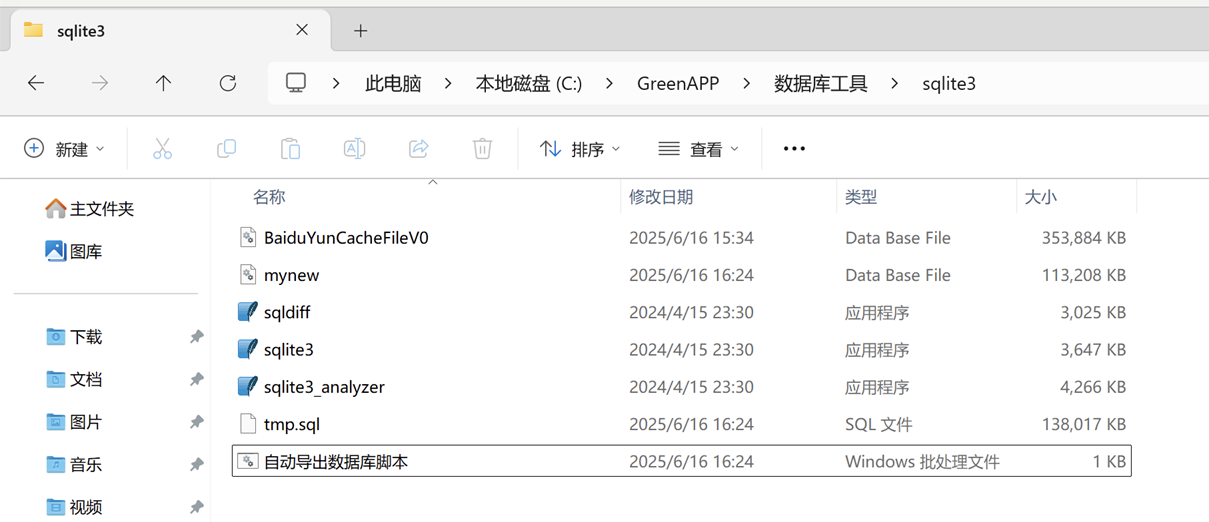Open a new tab with plus button
Viewport: 1209px width, 522px height.
(x=361, y=31)
